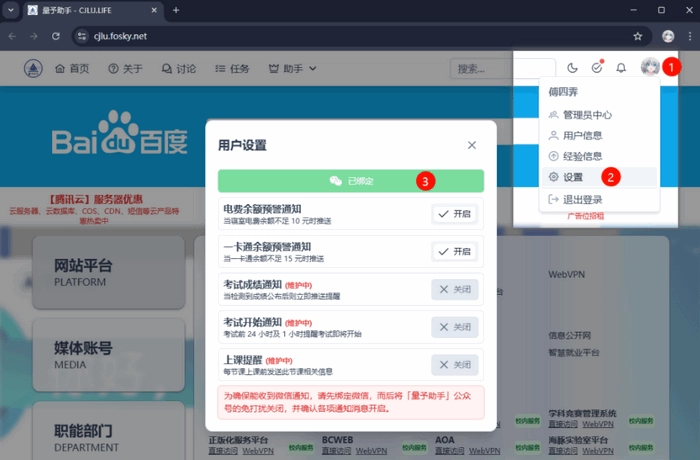The image size is (700, 460).
Task: Toggle the 考试成绩通知 switch
Action: [455, 289]
